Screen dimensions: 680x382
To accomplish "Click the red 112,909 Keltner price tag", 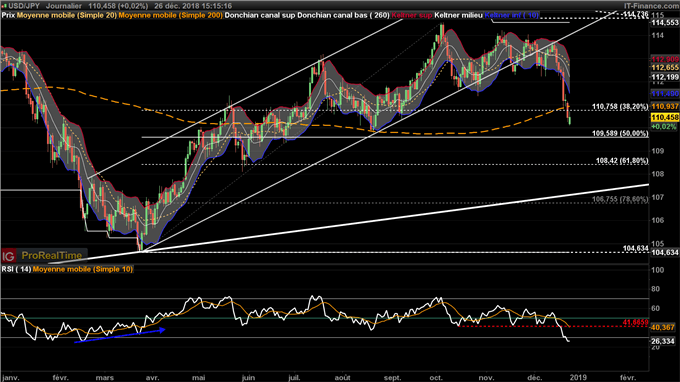I will (665, 59).
